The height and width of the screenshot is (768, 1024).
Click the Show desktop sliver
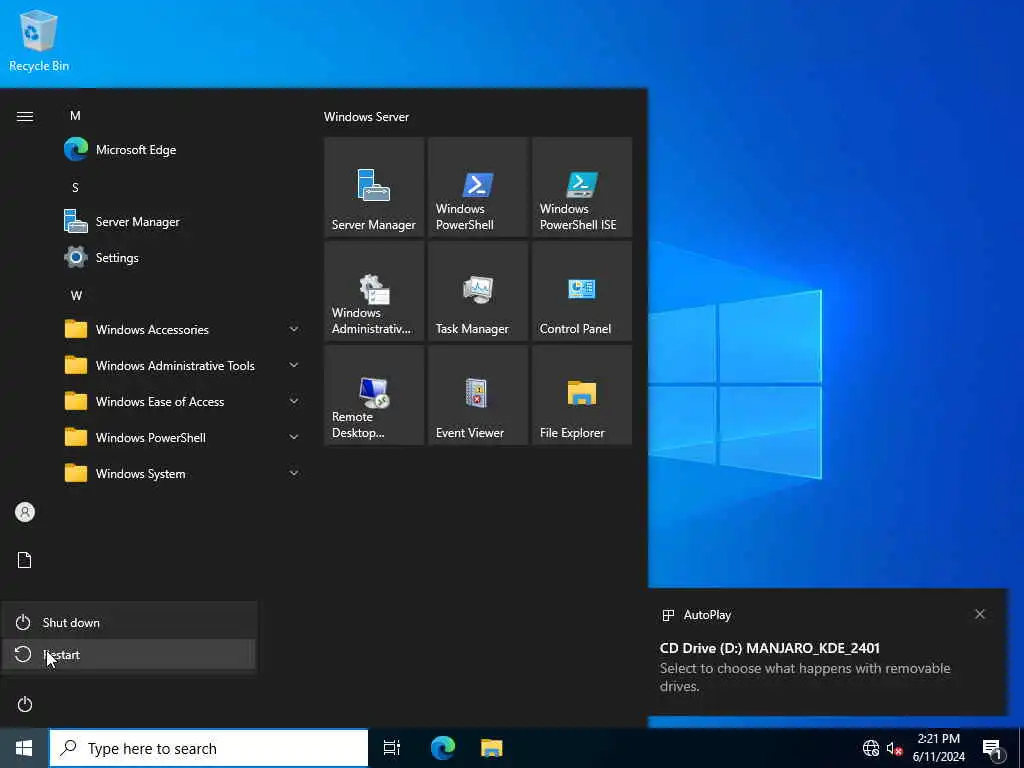(1021, 748)
